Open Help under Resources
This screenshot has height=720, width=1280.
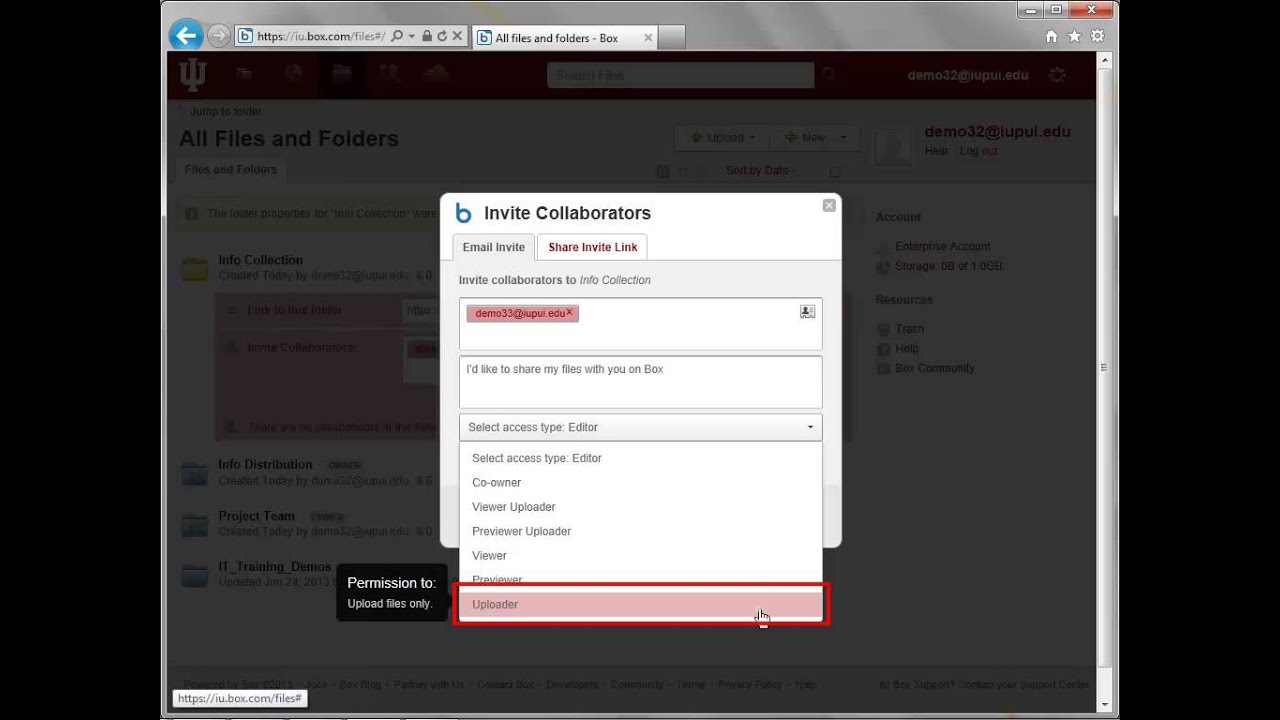[906, 349]
